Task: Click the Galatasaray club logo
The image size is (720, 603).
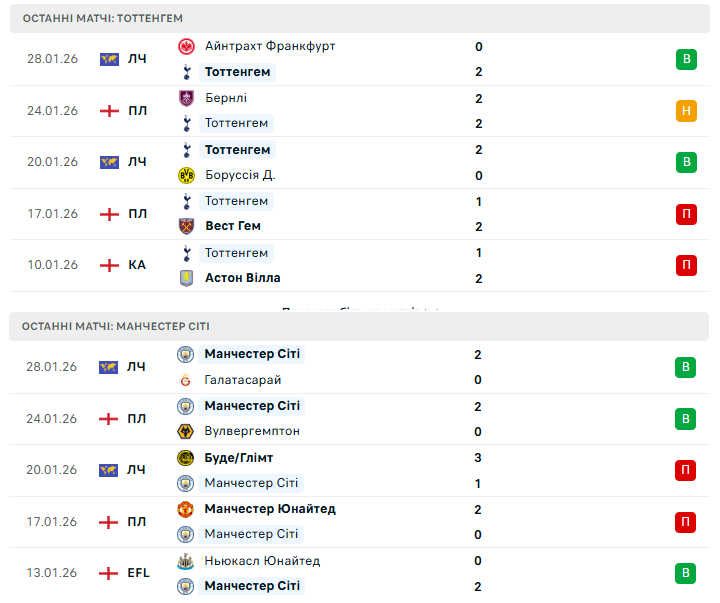Action: tap(186, 380)
